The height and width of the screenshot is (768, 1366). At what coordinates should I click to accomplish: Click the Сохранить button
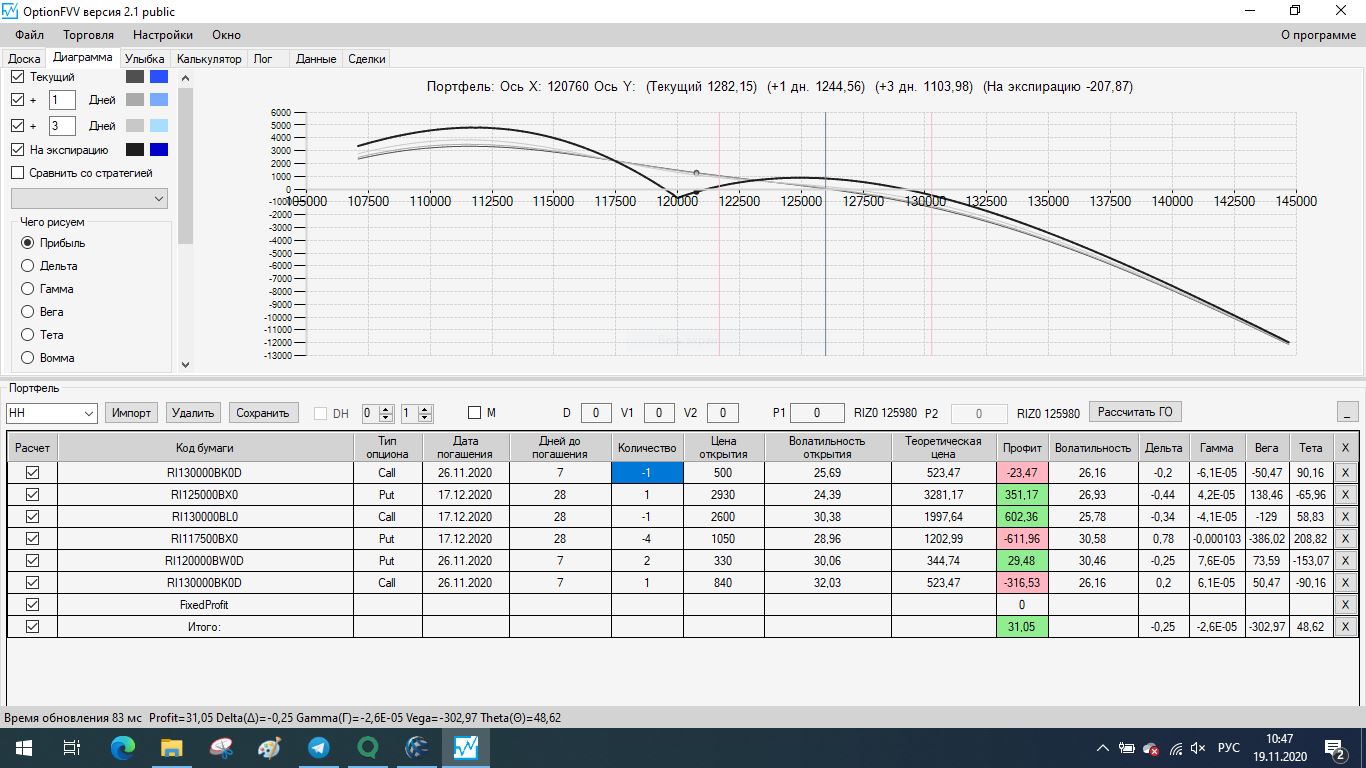point(264,413)
